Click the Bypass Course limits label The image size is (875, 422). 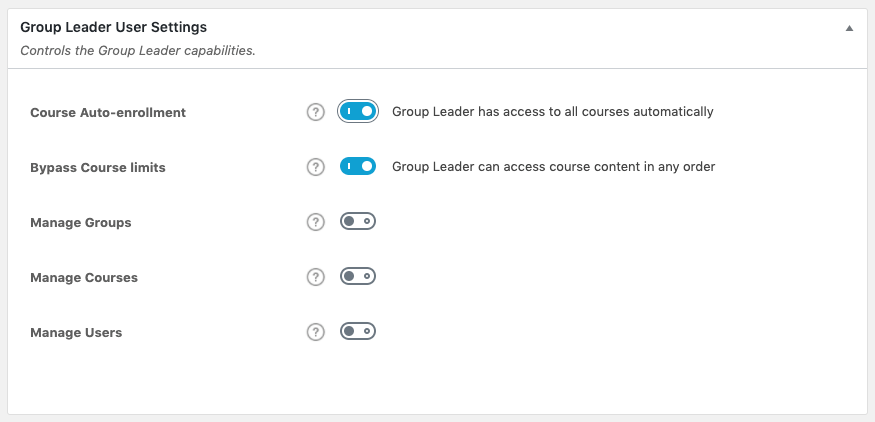(x=98, y=167)
